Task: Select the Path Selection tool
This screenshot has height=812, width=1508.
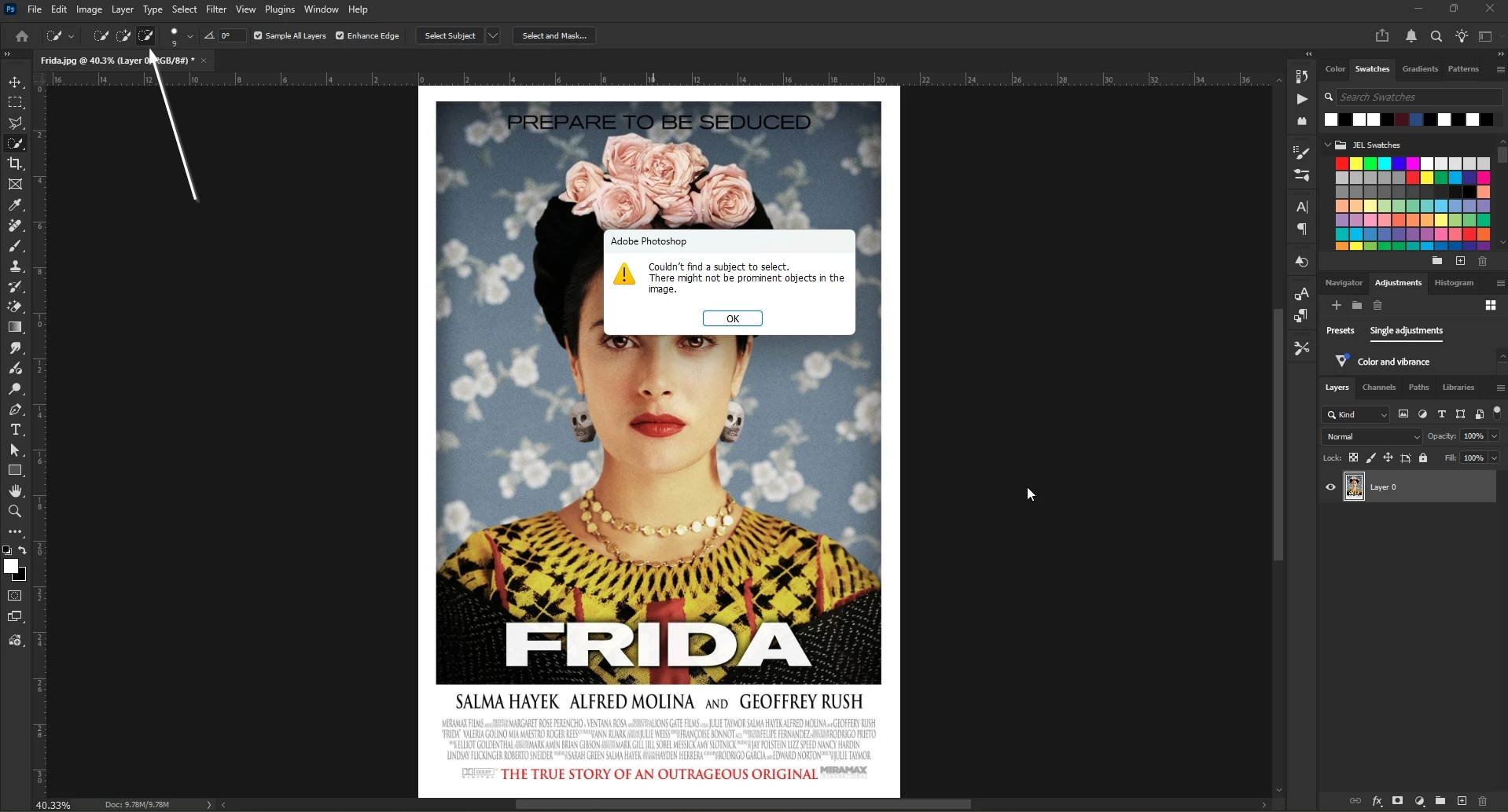Action: coord(15,450)
